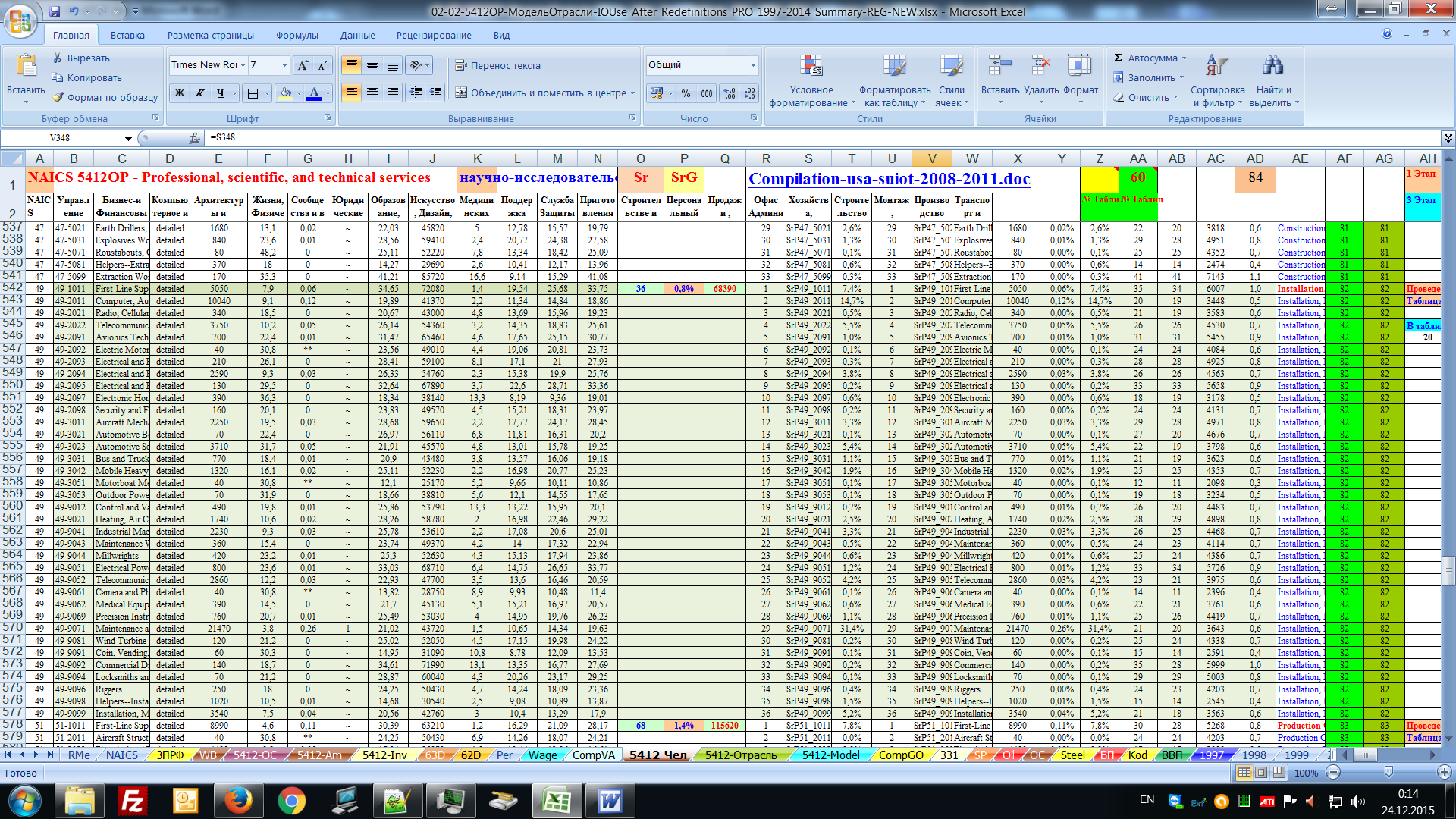Click the Условное форматирование icon

pyautogui.click(x=811, y=67)
